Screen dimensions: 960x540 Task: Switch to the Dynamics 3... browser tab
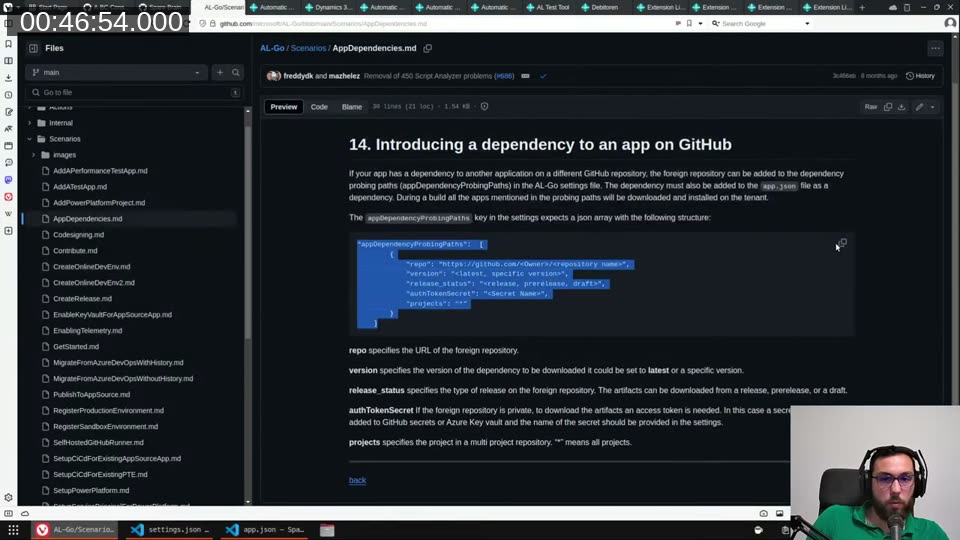pos(331,7)
